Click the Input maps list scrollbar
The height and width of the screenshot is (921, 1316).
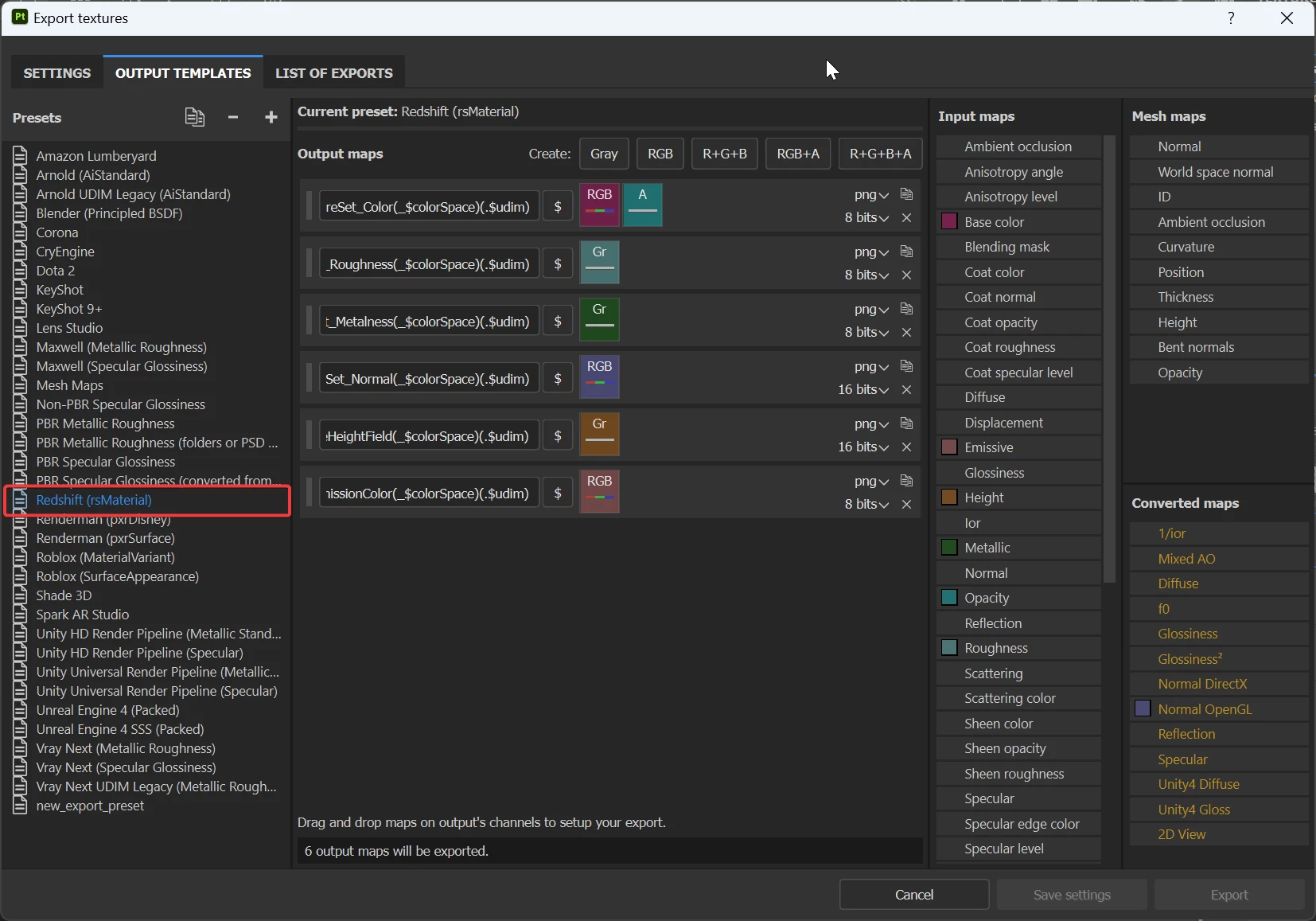click(1110, 358)
